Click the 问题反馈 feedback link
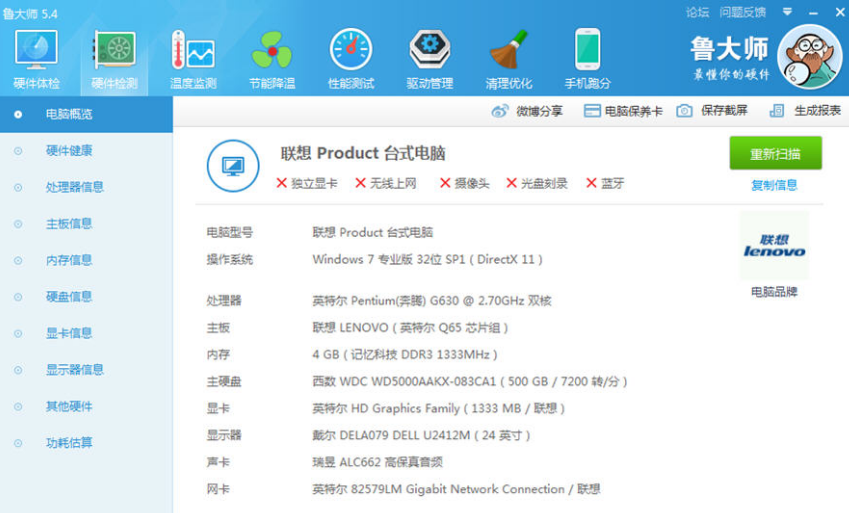Screen dimensions: 849x513 tap(742, 12)
